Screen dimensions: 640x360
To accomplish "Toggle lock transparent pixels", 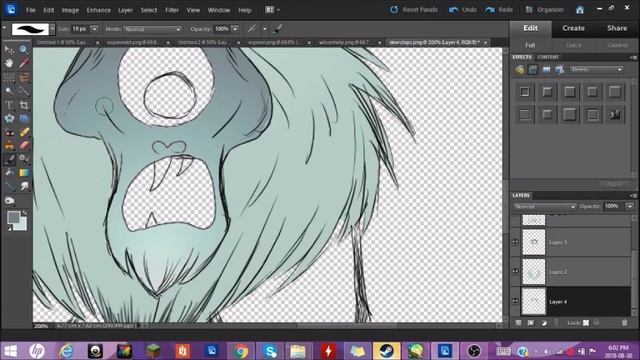I will point(586,323).
